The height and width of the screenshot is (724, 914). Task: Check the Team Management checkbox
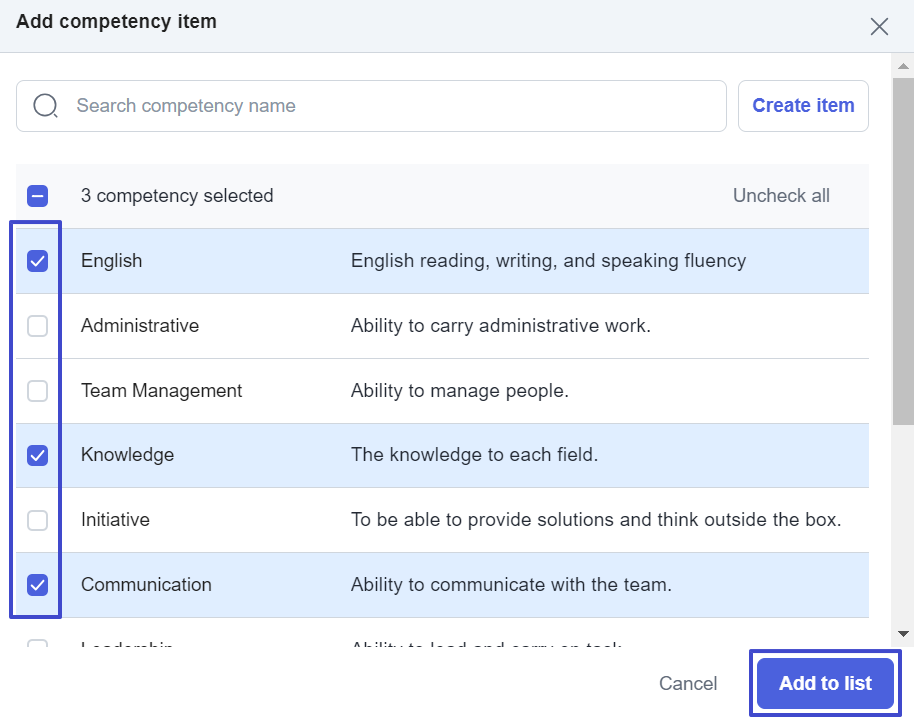click(x=37, y=391)
